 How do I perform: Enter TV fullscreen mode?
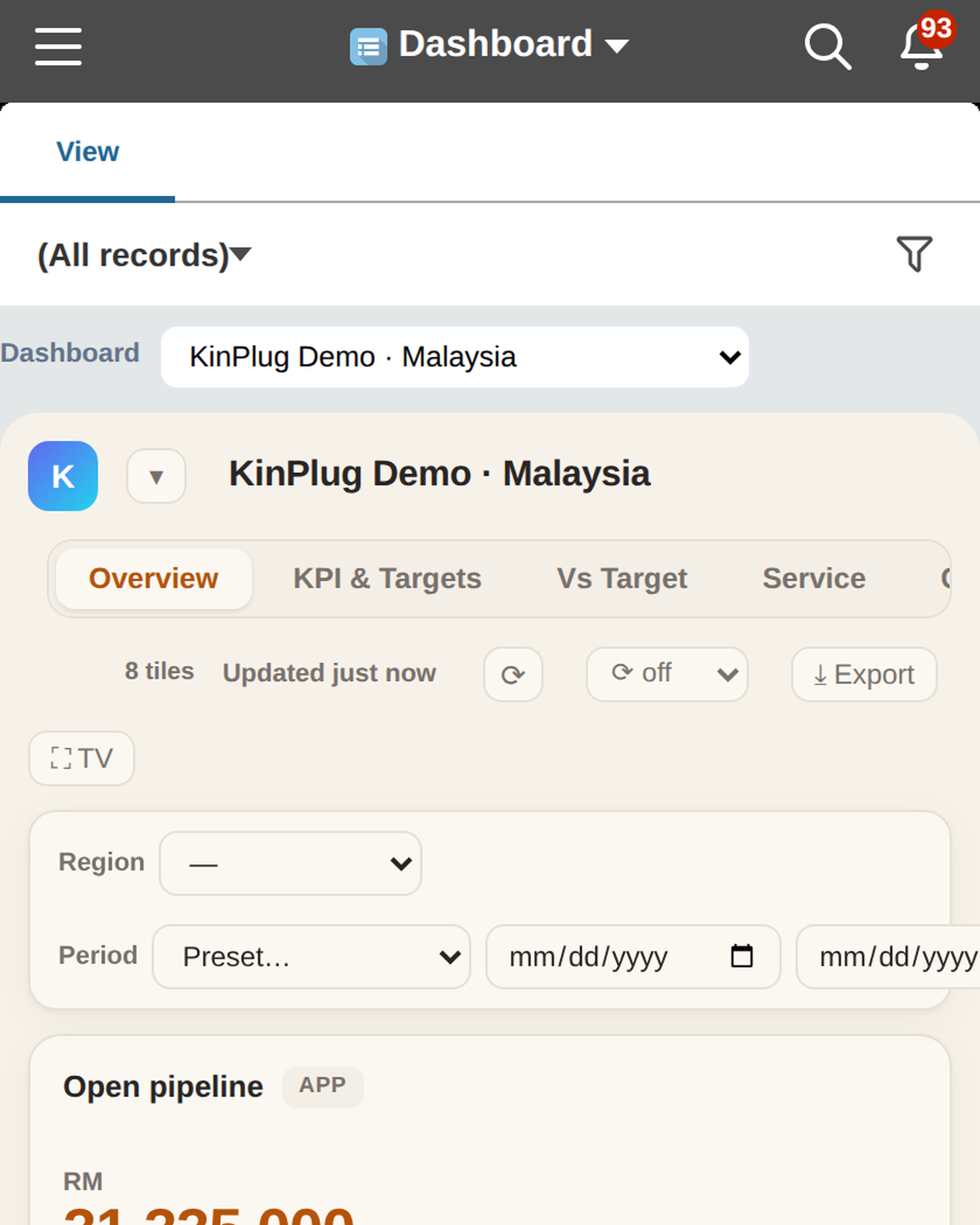click(81, 758)
